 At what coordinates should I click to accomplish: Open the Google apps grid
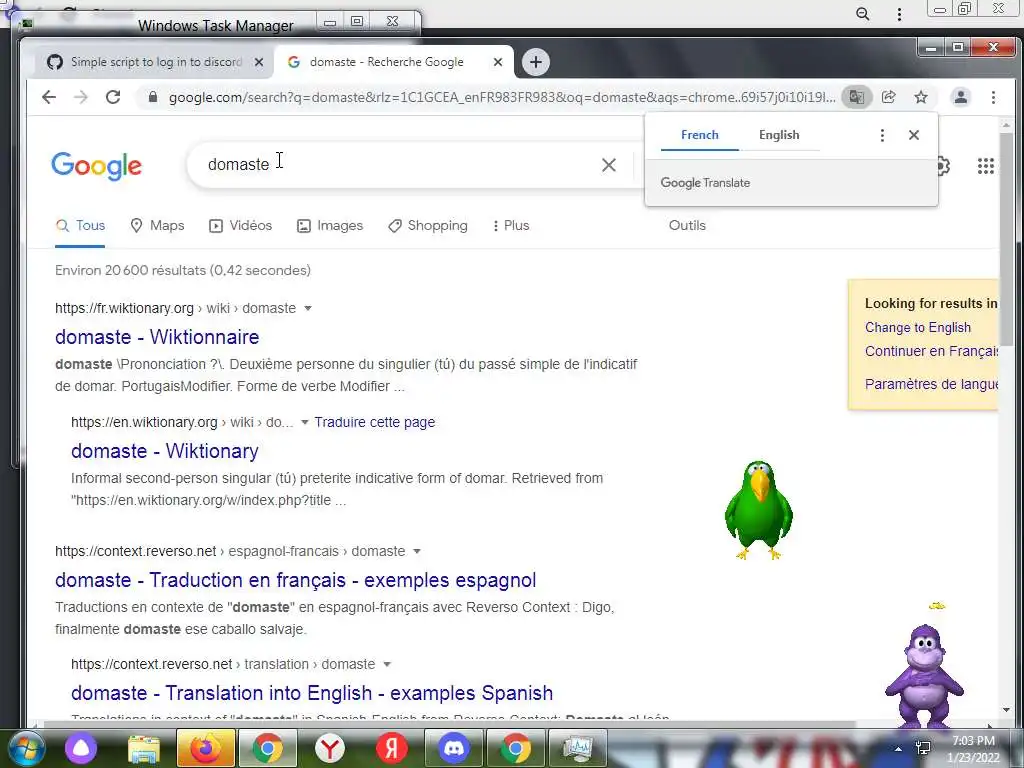(x=985, y=166)
